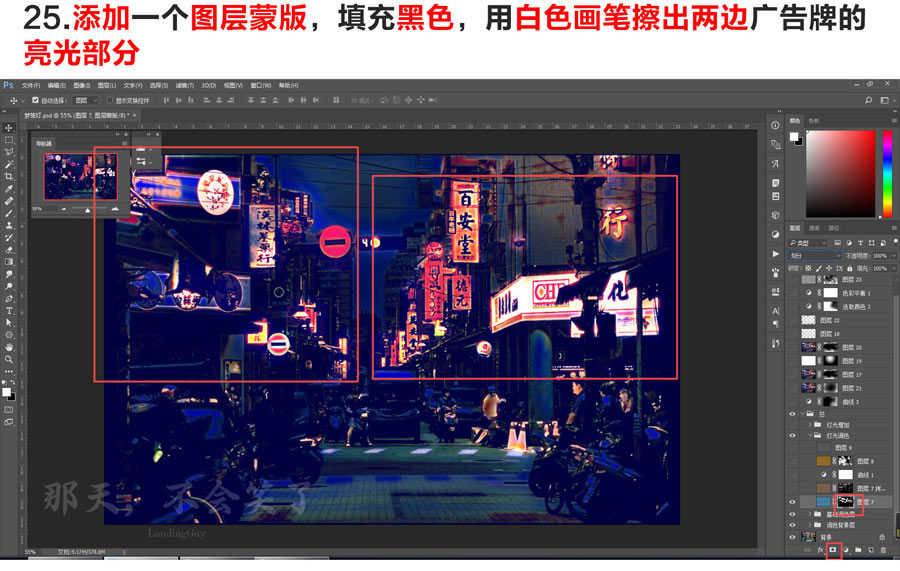Viewport: 900px width, 571px height.
Task: Open the 3D panel cube icon
Action: click(x=775, y=215)
